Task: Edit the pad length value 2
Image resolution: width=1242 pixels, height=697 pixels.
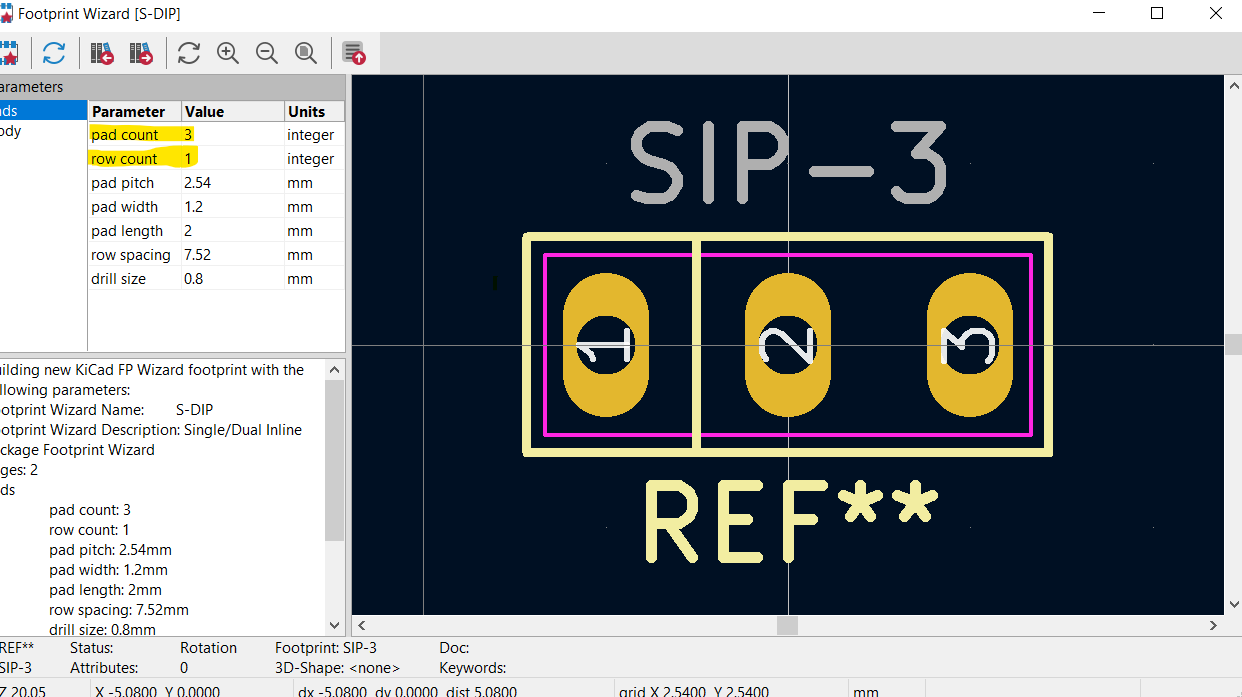Action: tap(232, 231)
